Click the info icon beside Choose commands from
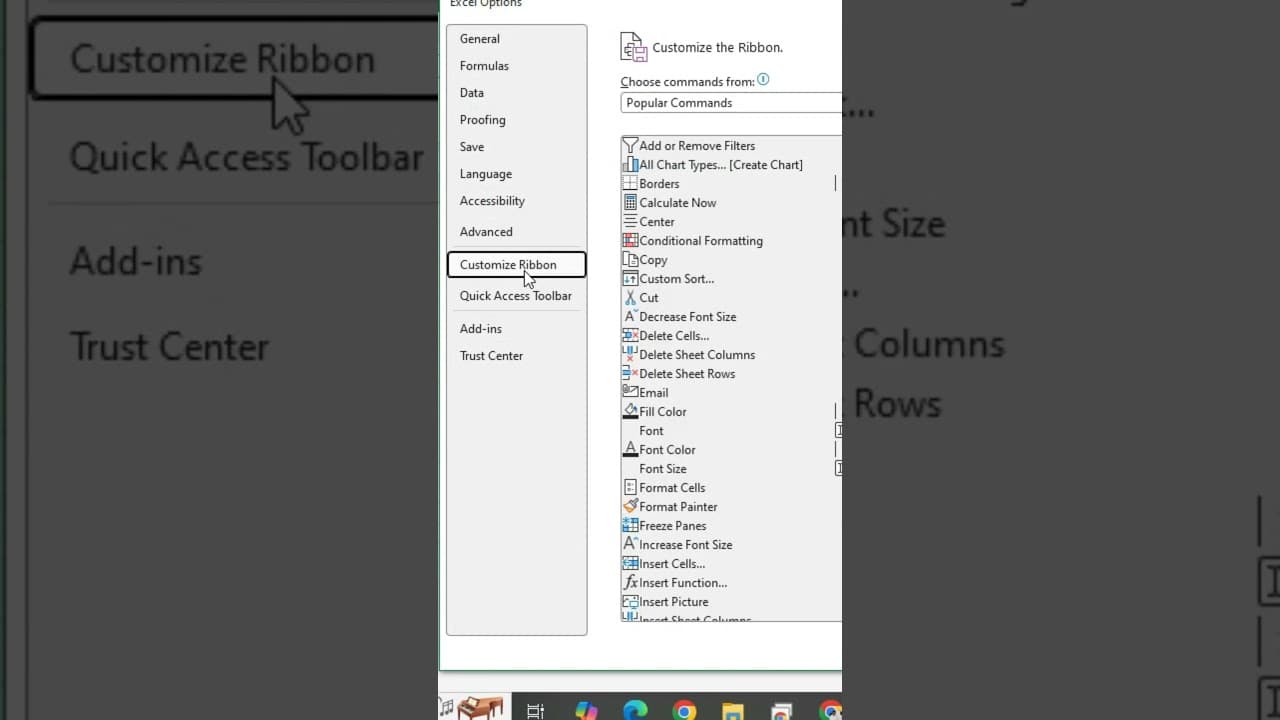The width and height of the screenshot is (1280, 720). (x=763, y=80)
